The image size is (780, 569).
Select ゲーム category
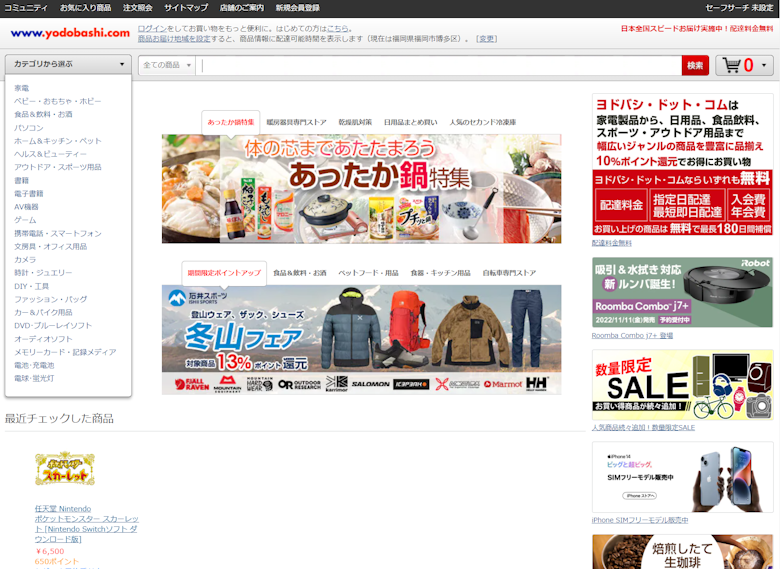point(25,220)
